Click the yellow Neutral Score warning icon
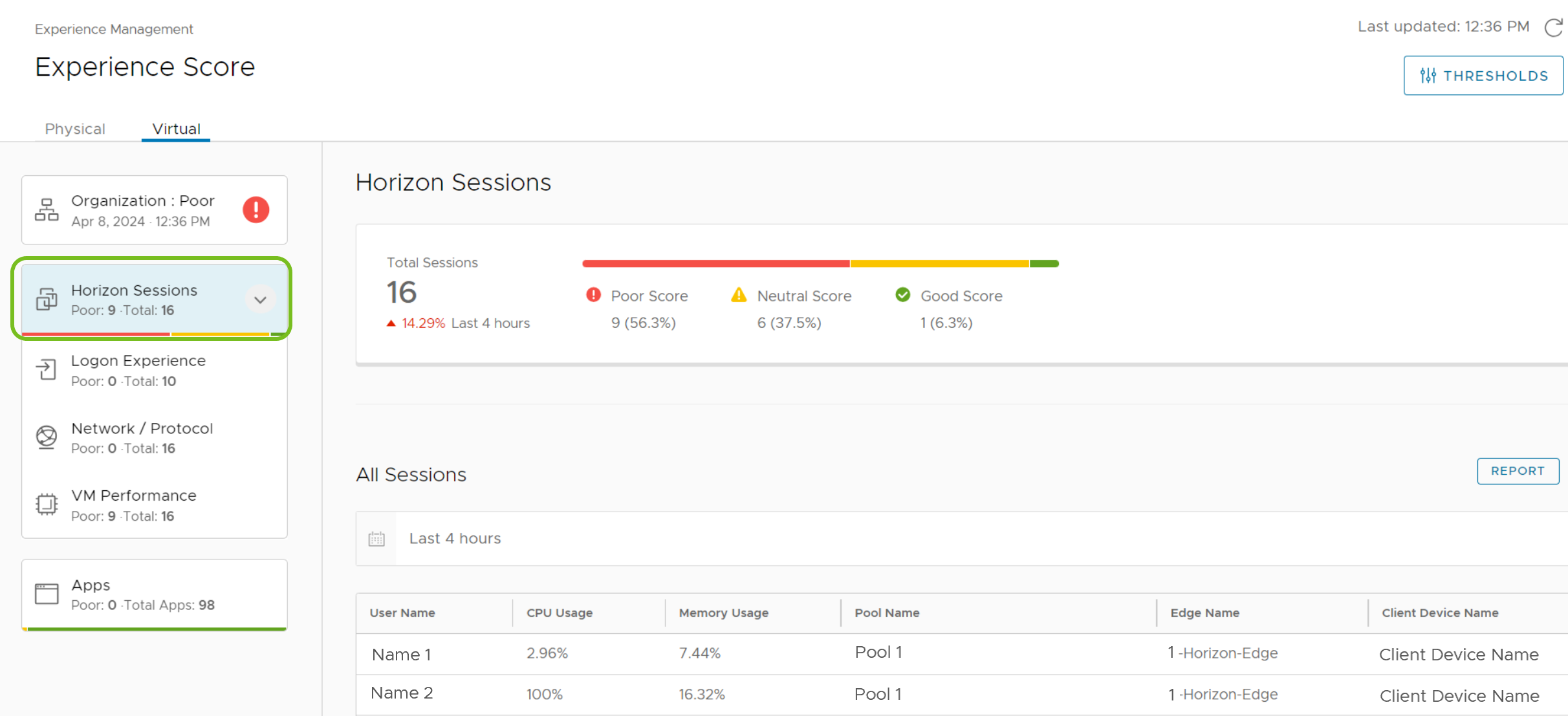 tap(739, 295)
